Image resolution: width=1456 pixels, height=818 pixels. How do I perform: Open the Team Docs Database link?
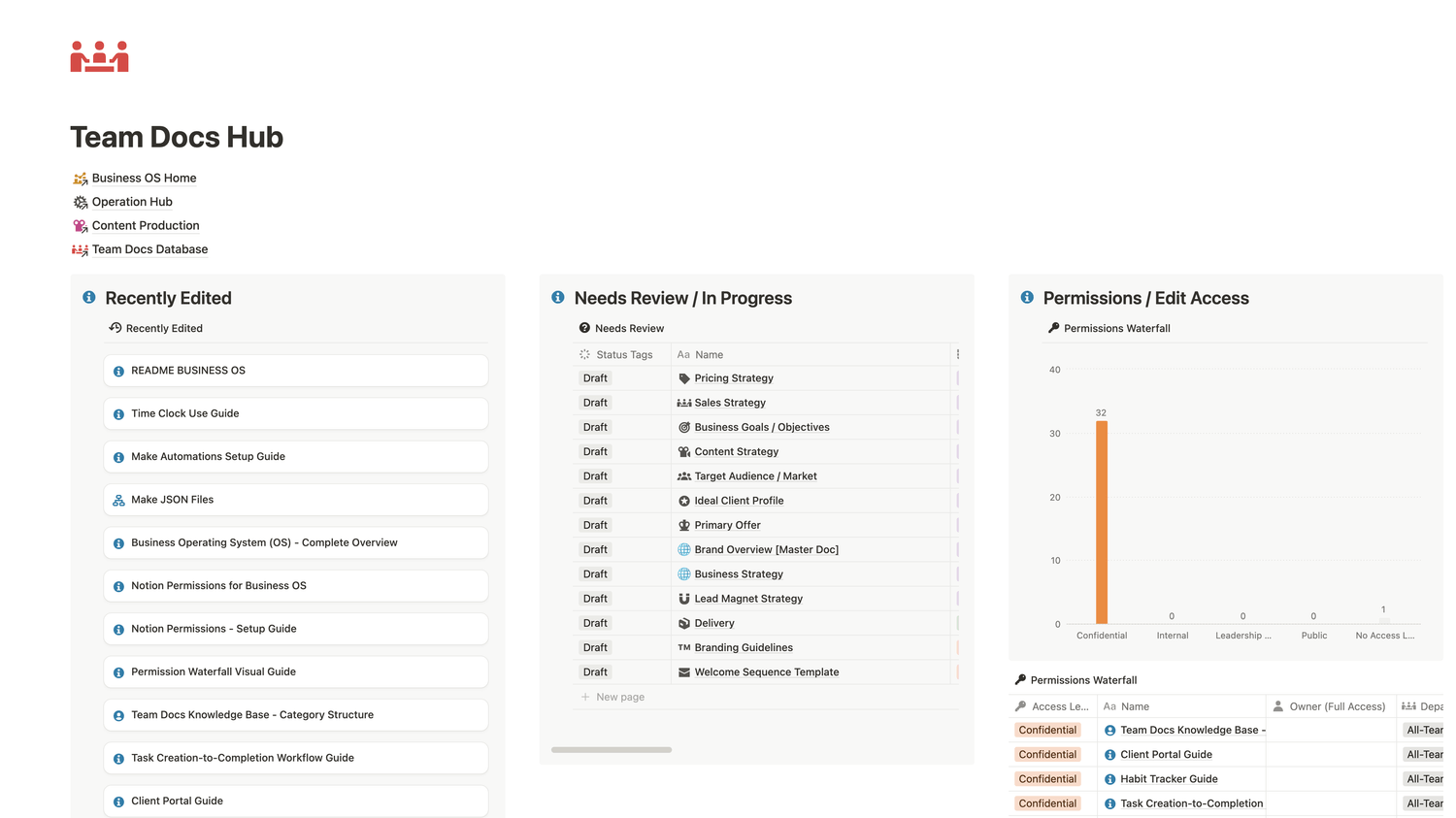pyautogui.click(x=149, y=249)
